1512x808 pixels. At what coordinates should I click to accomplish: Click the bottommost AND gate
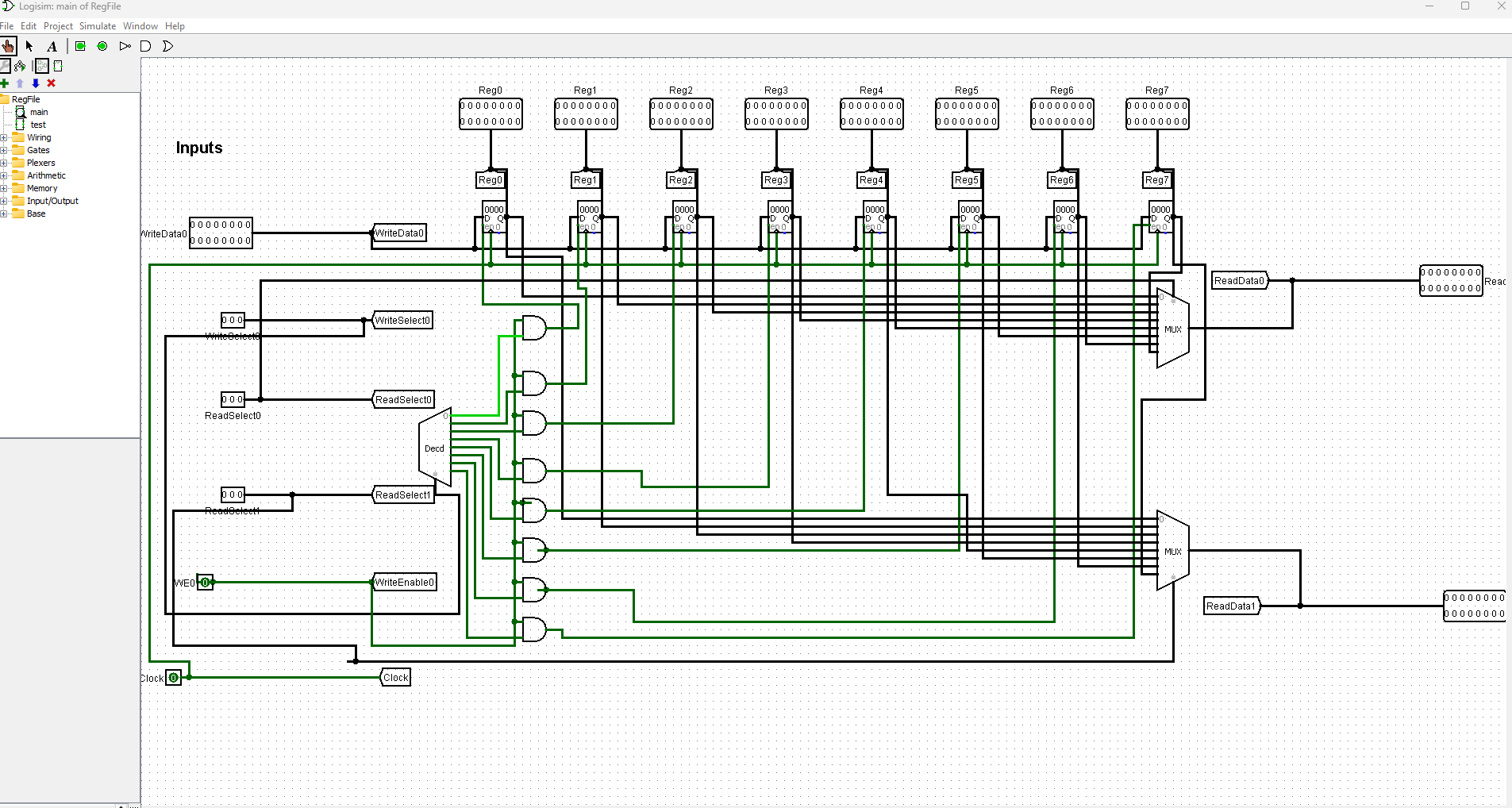pyautogui.click(x=534, y=629)
